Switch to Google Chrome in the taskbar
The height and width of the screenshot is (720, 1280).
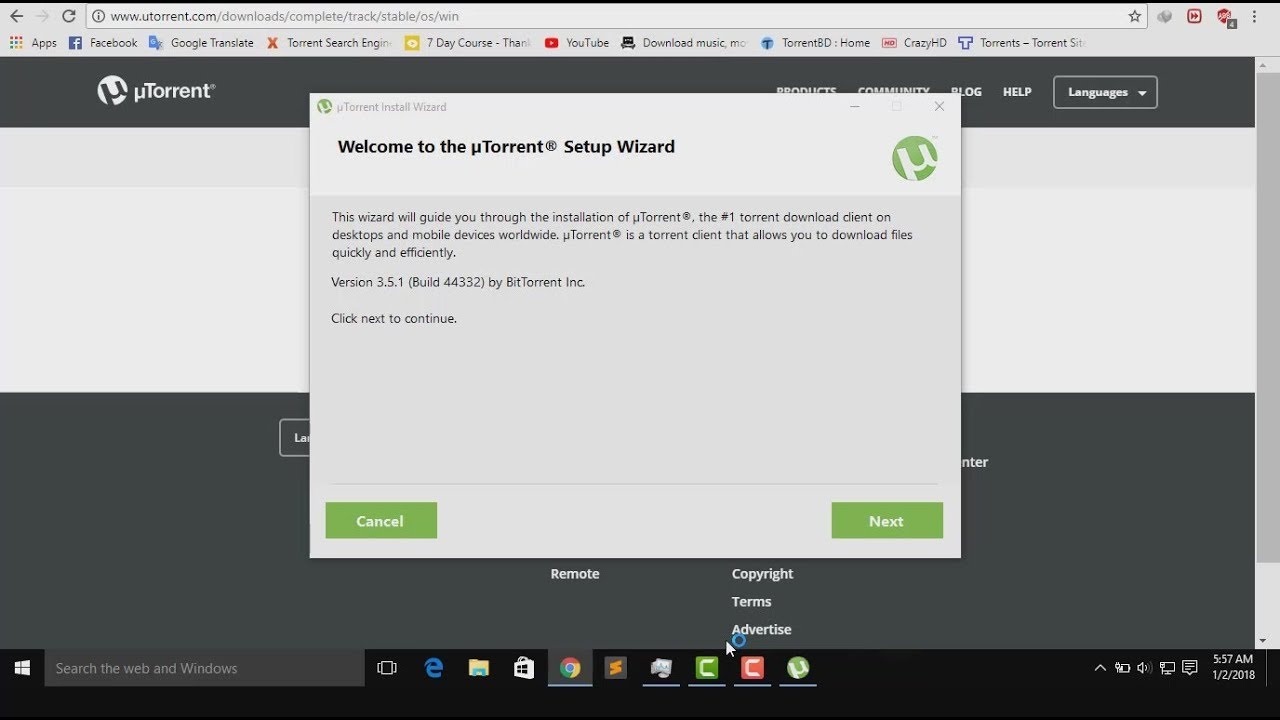pyautogui.click(x=570, y=668)
